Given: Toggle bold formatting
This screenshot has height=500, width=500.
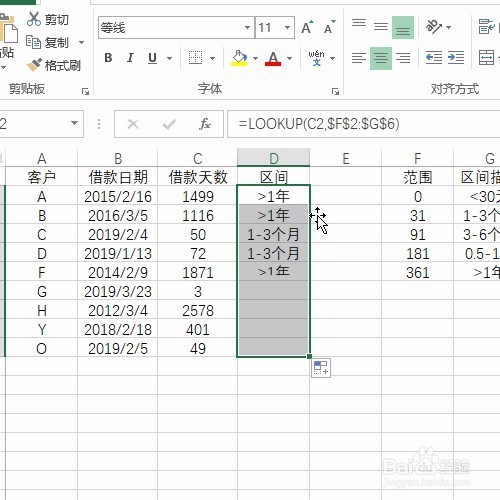Looking at the screenshot, I should click(x=108, y=58).
